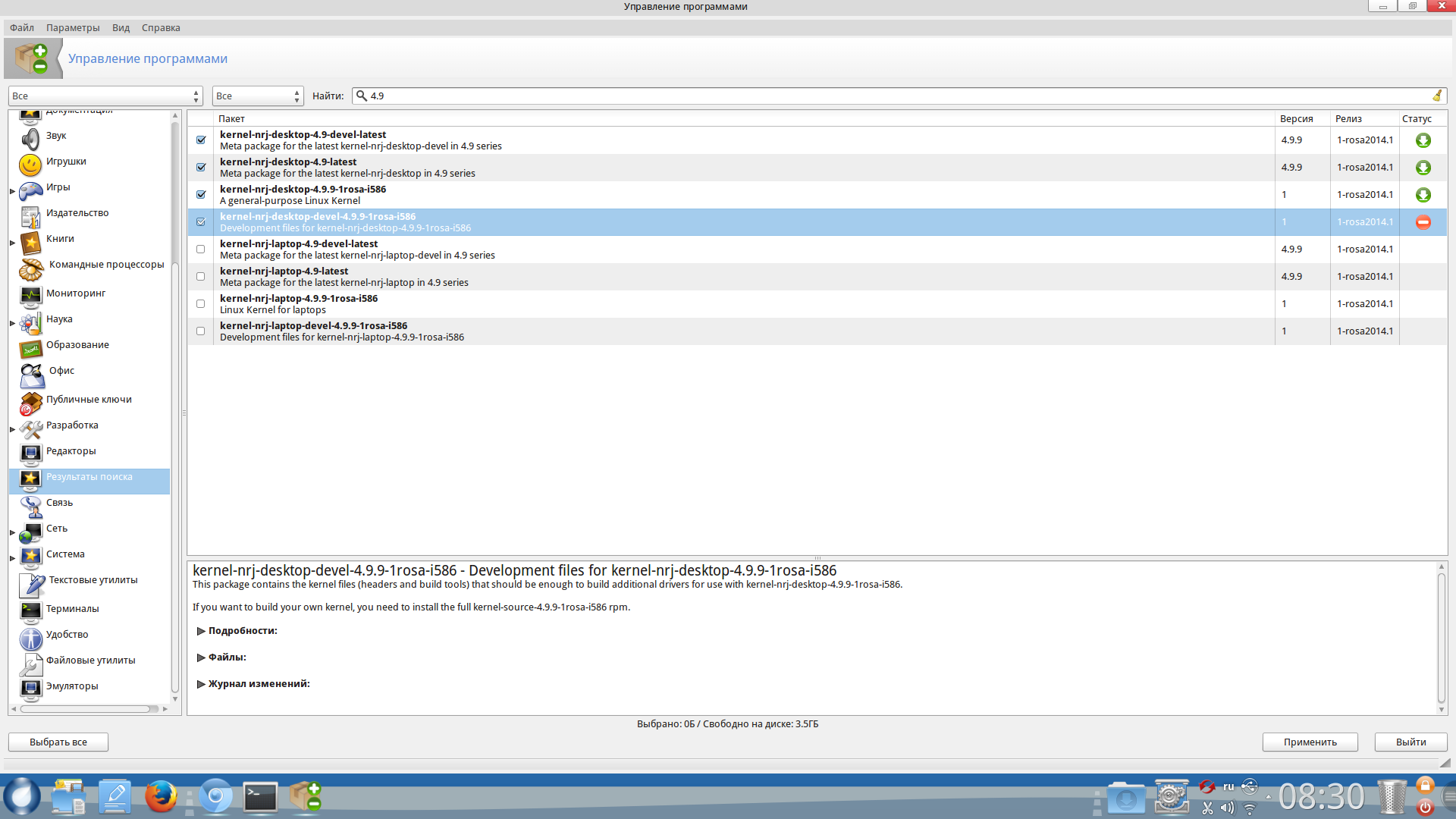
Task: Check kernel-nrj-laptop-4.9-devel-latest package checkbox
Action: coord(201,249)
